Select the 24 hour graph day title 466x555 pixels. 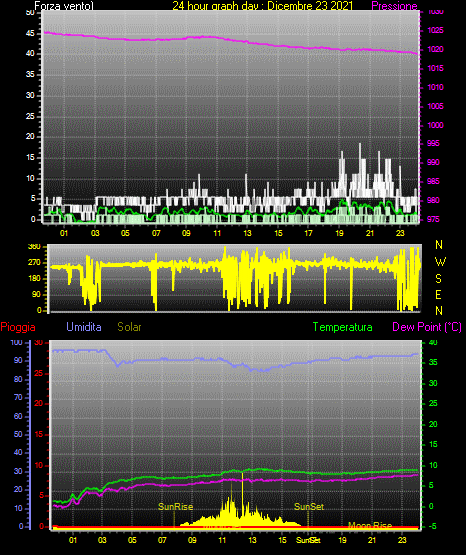(x=263, y=6)
